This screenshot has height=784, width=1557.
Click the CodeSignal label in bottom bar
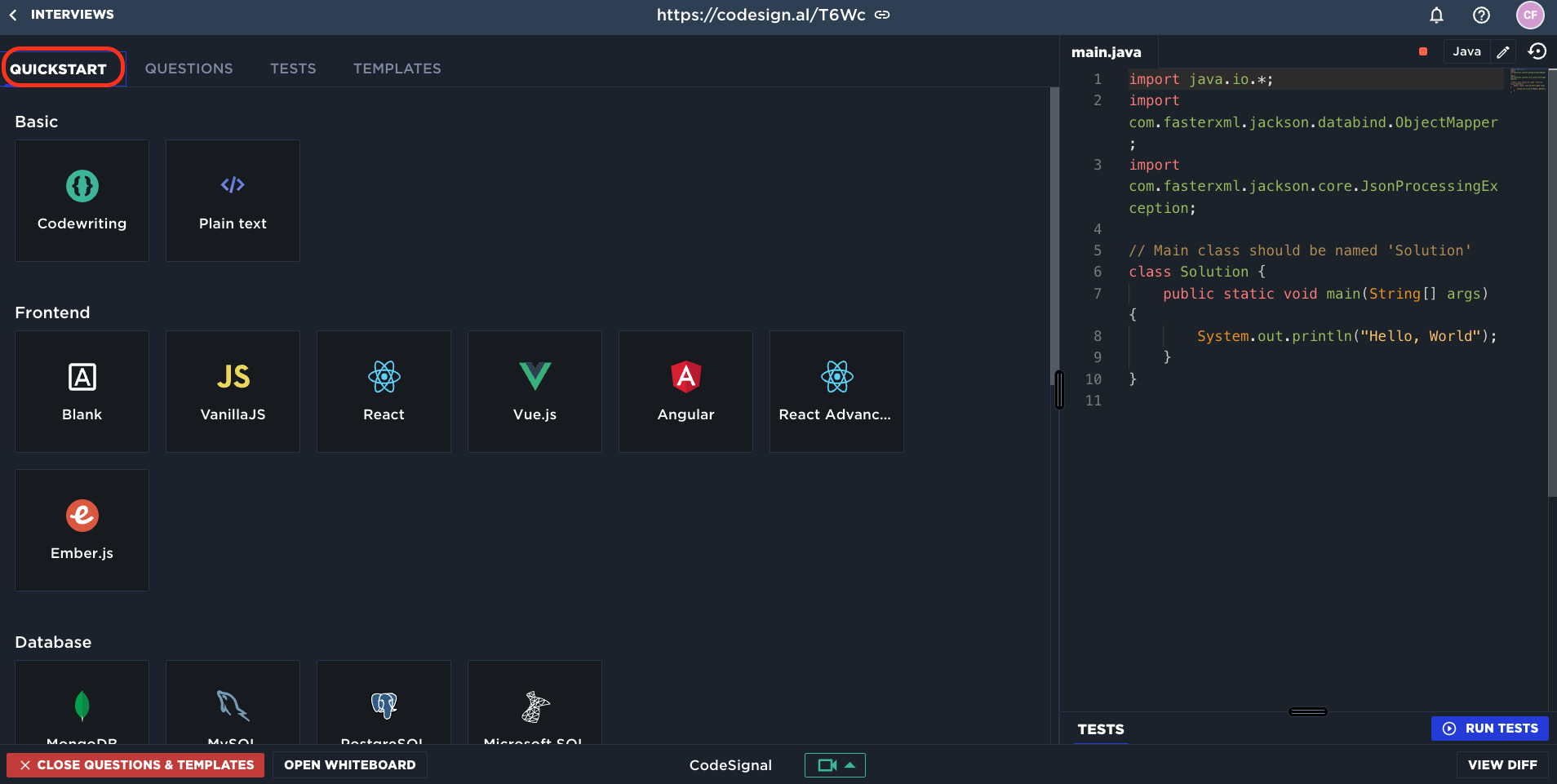[730, 765]
